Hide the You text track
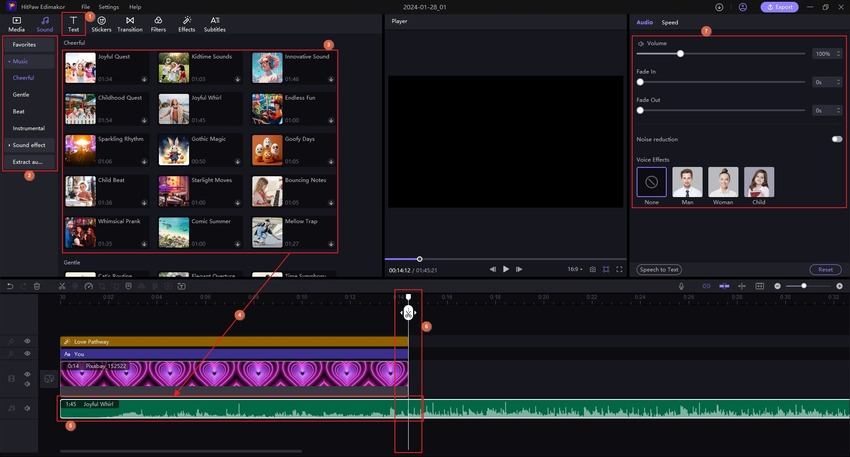The width and height of the screenshot is (850, 457). 27,353
